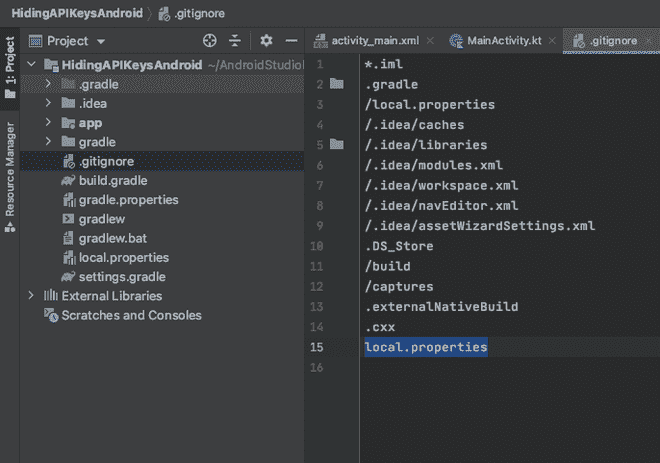Expand the .idea folder
Viewport: 660px width, 463px height.
click(47, 103)
